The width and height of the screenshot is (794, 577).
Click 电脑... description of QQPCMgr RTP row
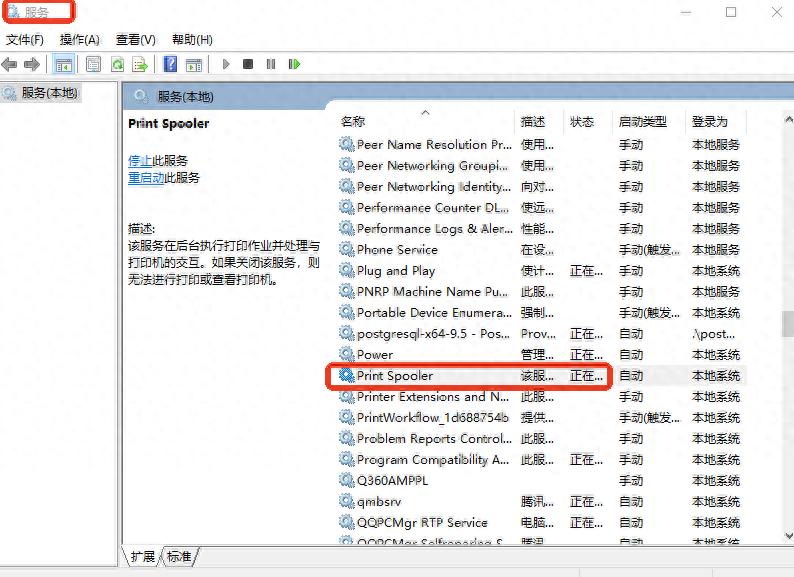[x=537, y=522]
